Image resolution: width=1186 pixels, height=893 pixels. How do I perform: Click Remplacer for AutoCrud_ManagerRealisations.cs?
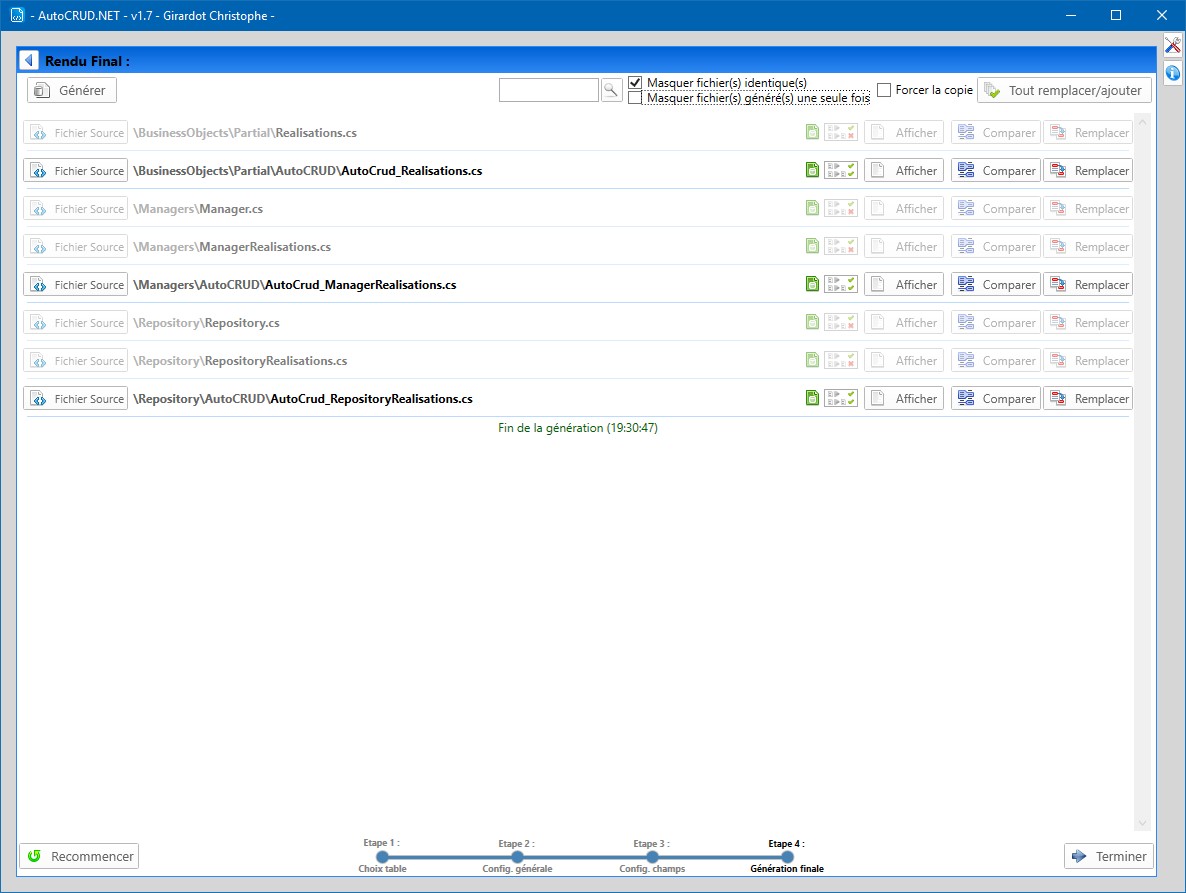(1088, 284)
